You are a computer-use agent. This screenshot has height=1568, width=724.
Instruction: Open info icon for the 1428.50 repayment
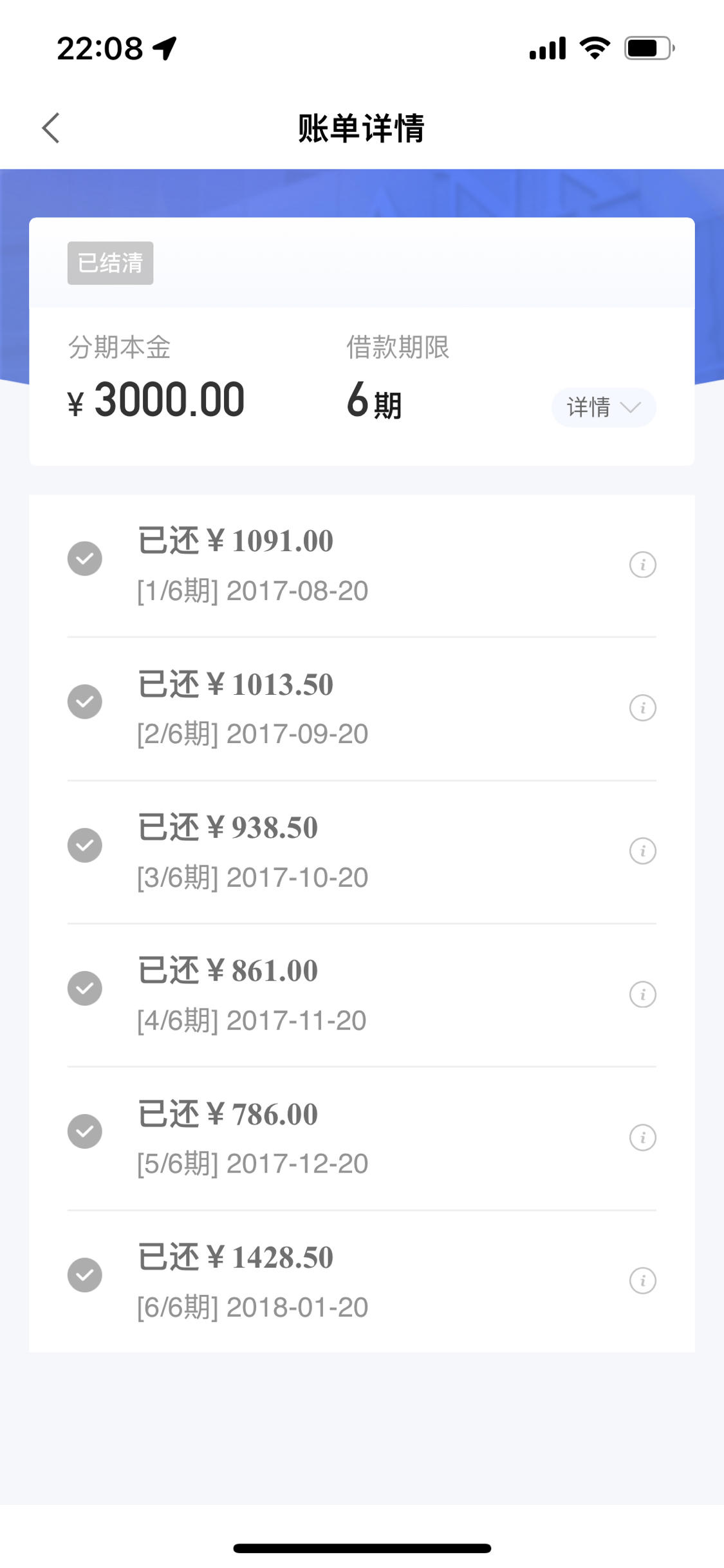point(642,1280)
